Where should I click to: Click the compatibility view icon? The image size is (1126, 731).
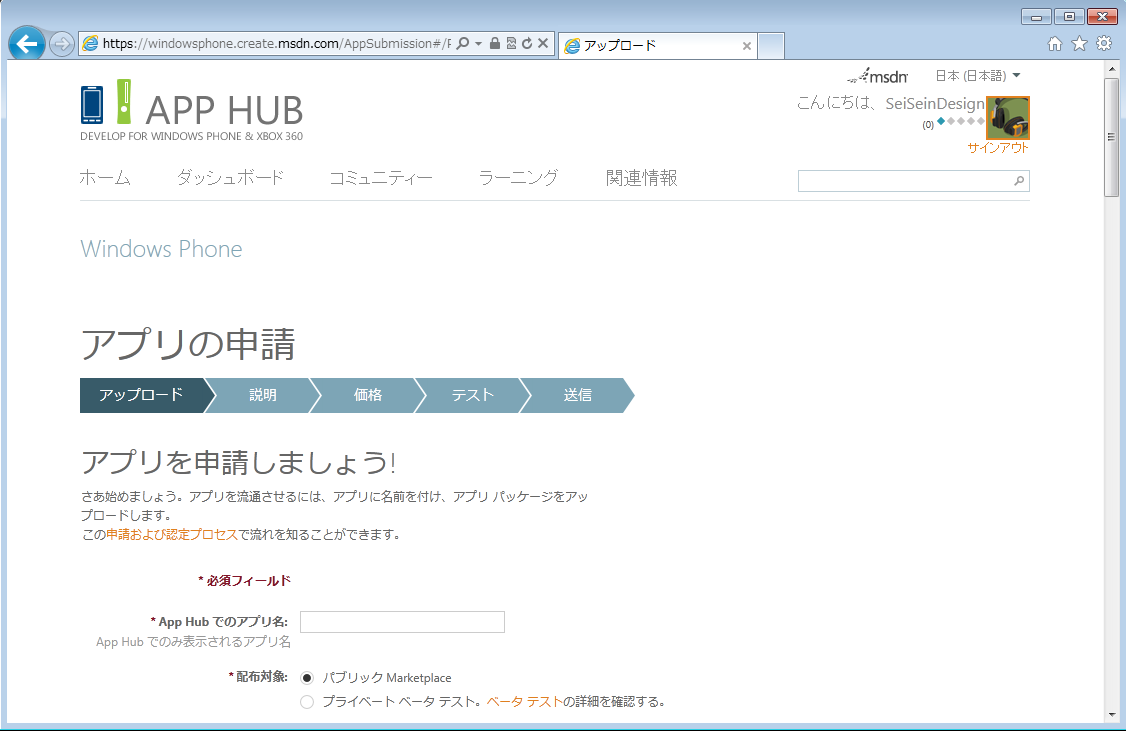click(511, 43)
